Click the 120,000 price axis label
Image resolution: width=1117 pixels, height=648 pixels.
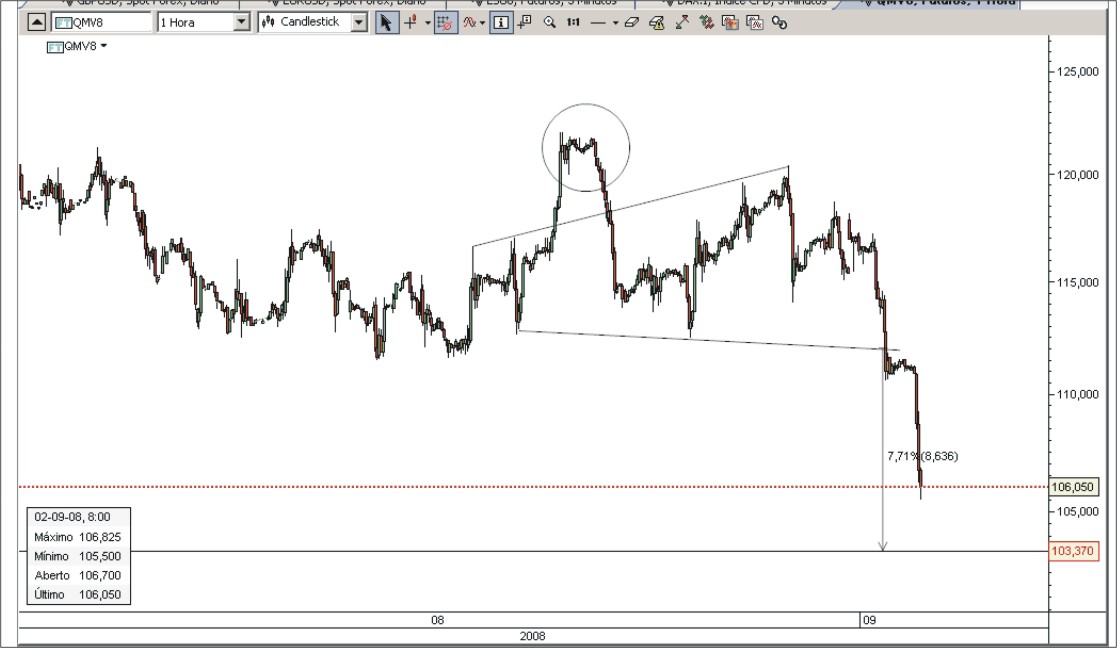point(1078,175)
